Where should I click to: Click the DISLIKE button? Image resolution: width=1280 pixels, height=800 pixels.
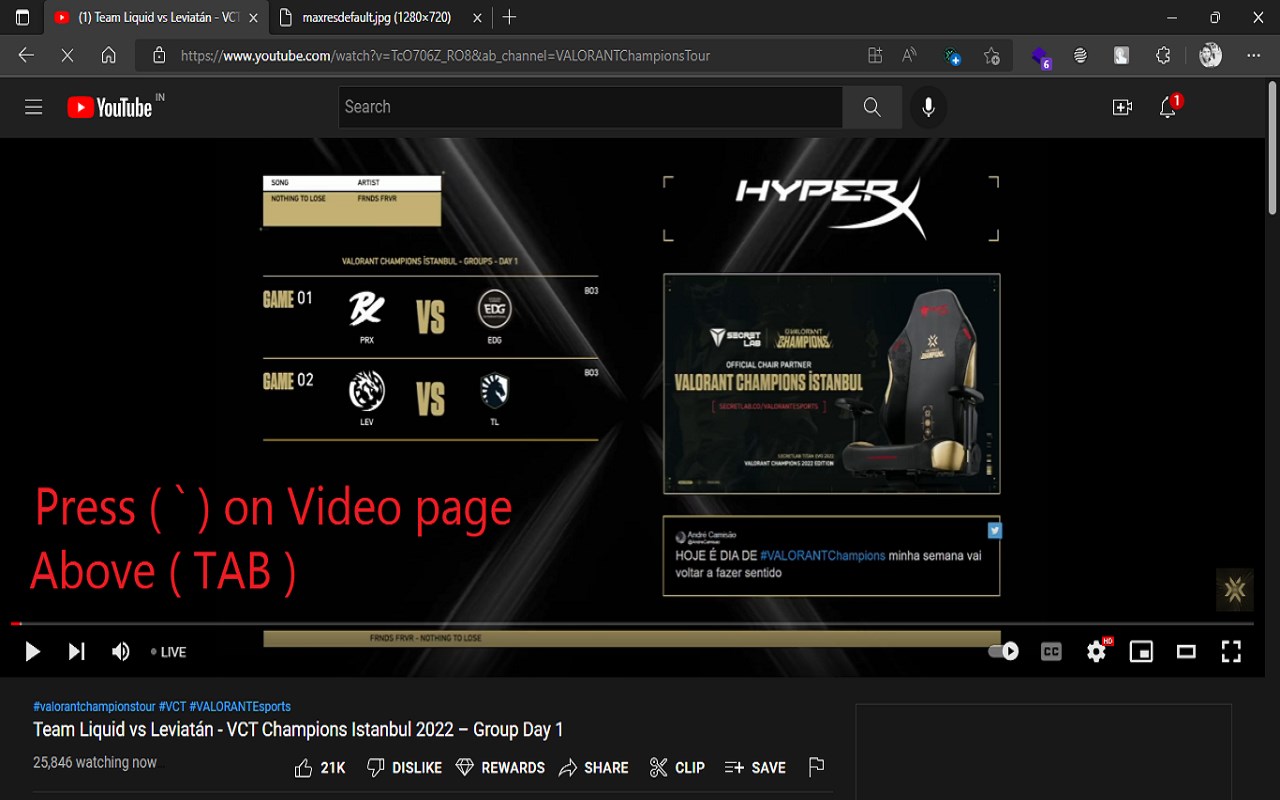[404, 768]
